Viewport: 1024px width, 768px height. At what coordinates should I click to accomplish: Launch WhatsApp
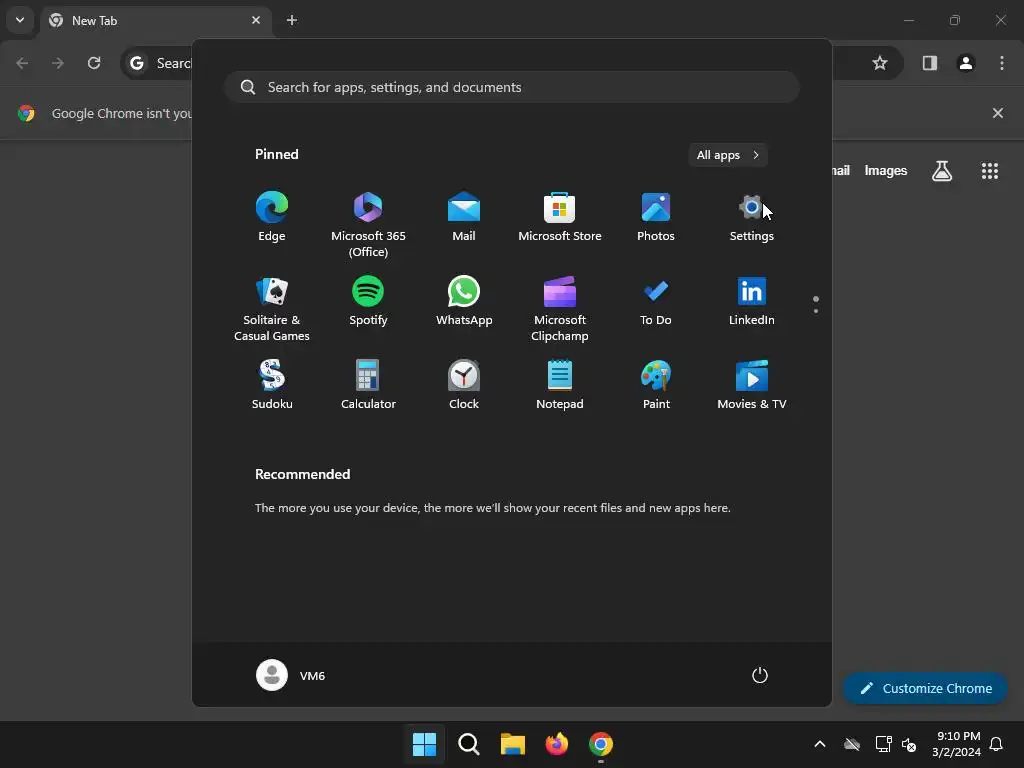(464, 302)
